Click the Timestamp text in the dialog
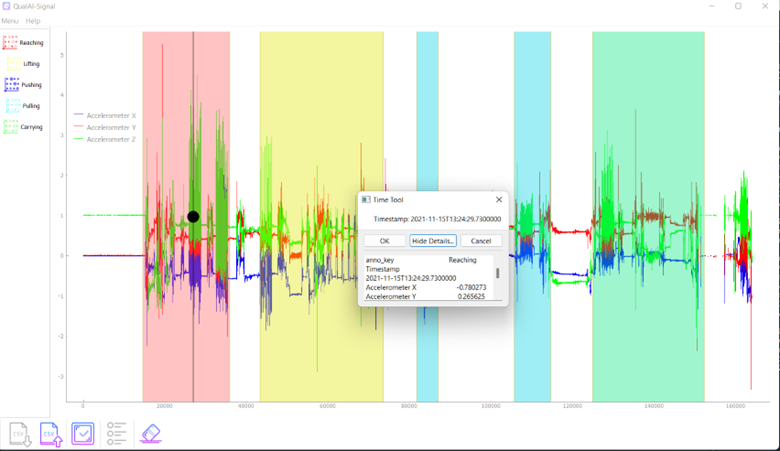The image size is (780, 451). coord(437,219)
